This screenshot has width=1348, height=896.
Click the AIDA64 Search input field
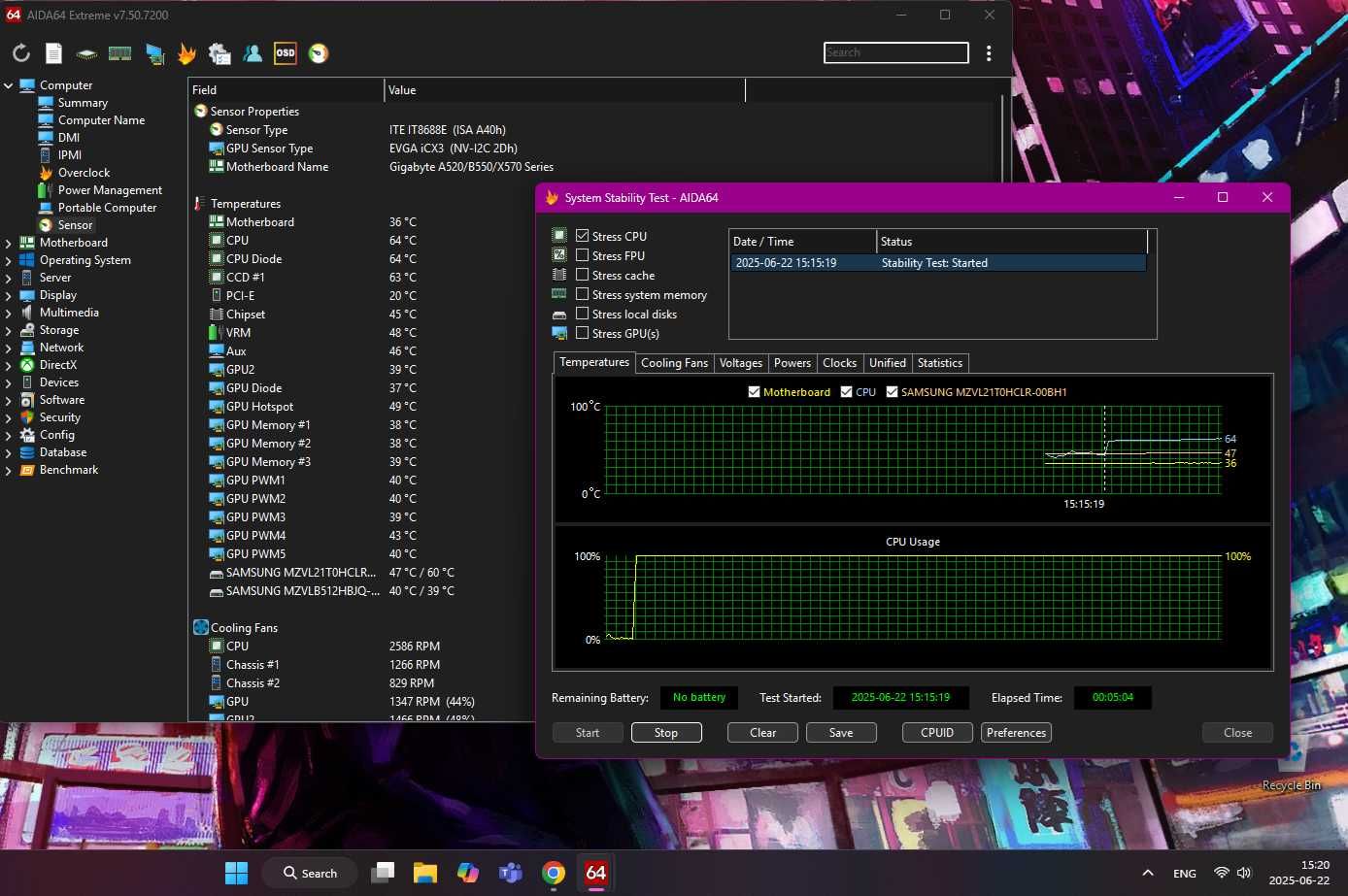[896, 52]
